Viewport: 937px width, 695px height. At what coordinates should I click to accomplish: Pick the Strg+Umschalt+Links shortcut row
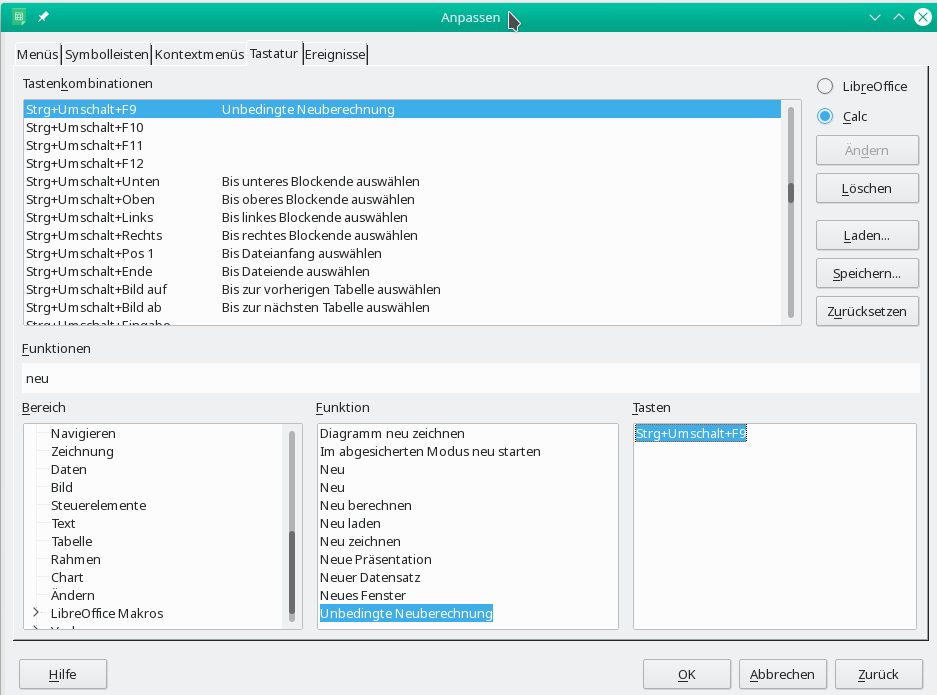click(x=402, y=217)
